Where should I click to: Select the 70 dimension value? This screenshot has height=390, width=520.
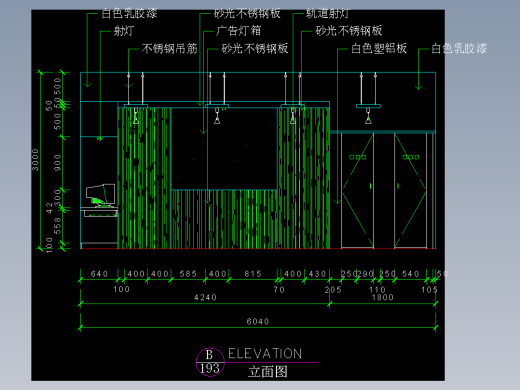(x=279, y=290)
